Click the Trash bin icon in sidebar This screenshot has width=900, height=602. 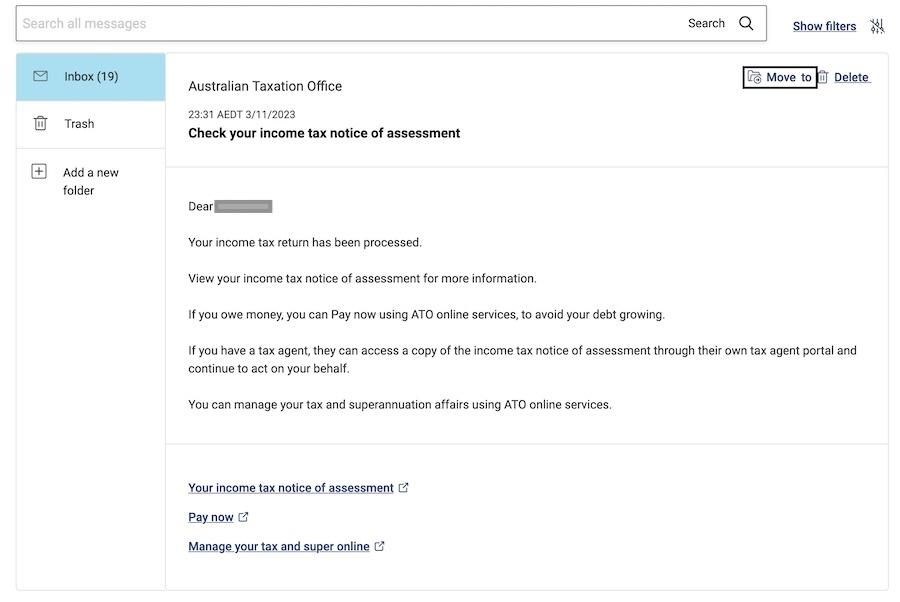point(40,123)
